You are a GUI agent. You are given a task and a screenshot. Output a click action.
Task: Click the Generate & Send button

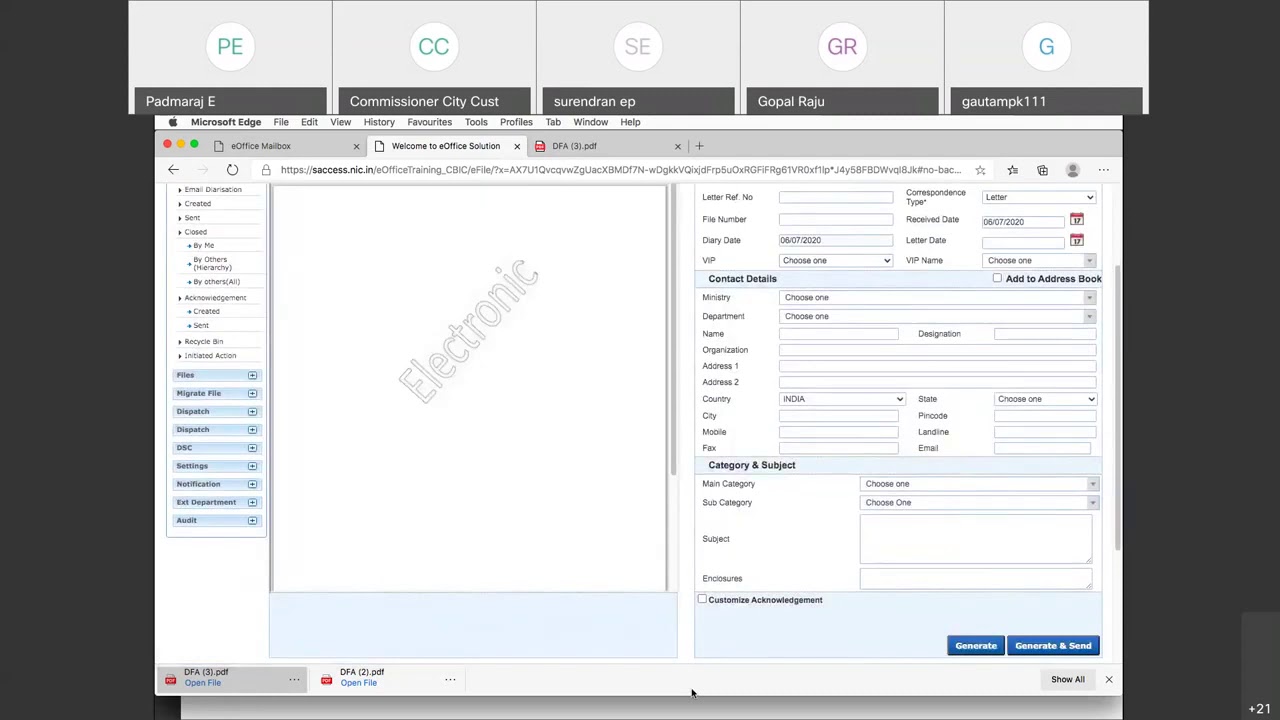pos(1053,646)
